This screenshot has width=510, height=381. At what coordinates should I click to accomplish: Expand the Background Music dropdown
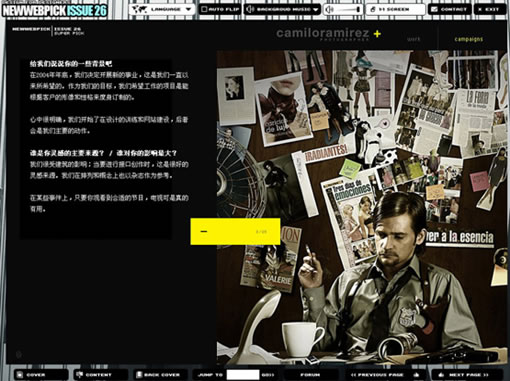click(283, 9)
